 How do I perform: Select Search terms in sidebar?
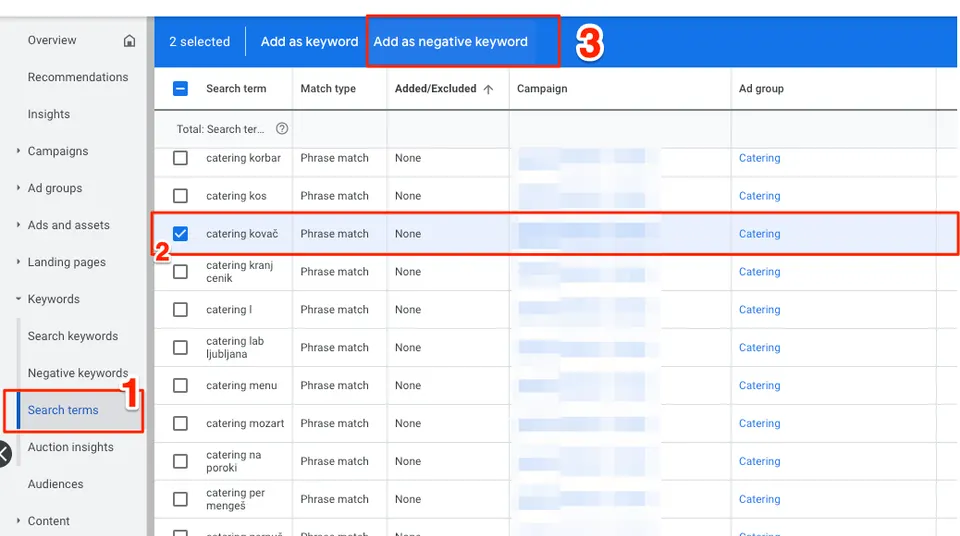62,410
